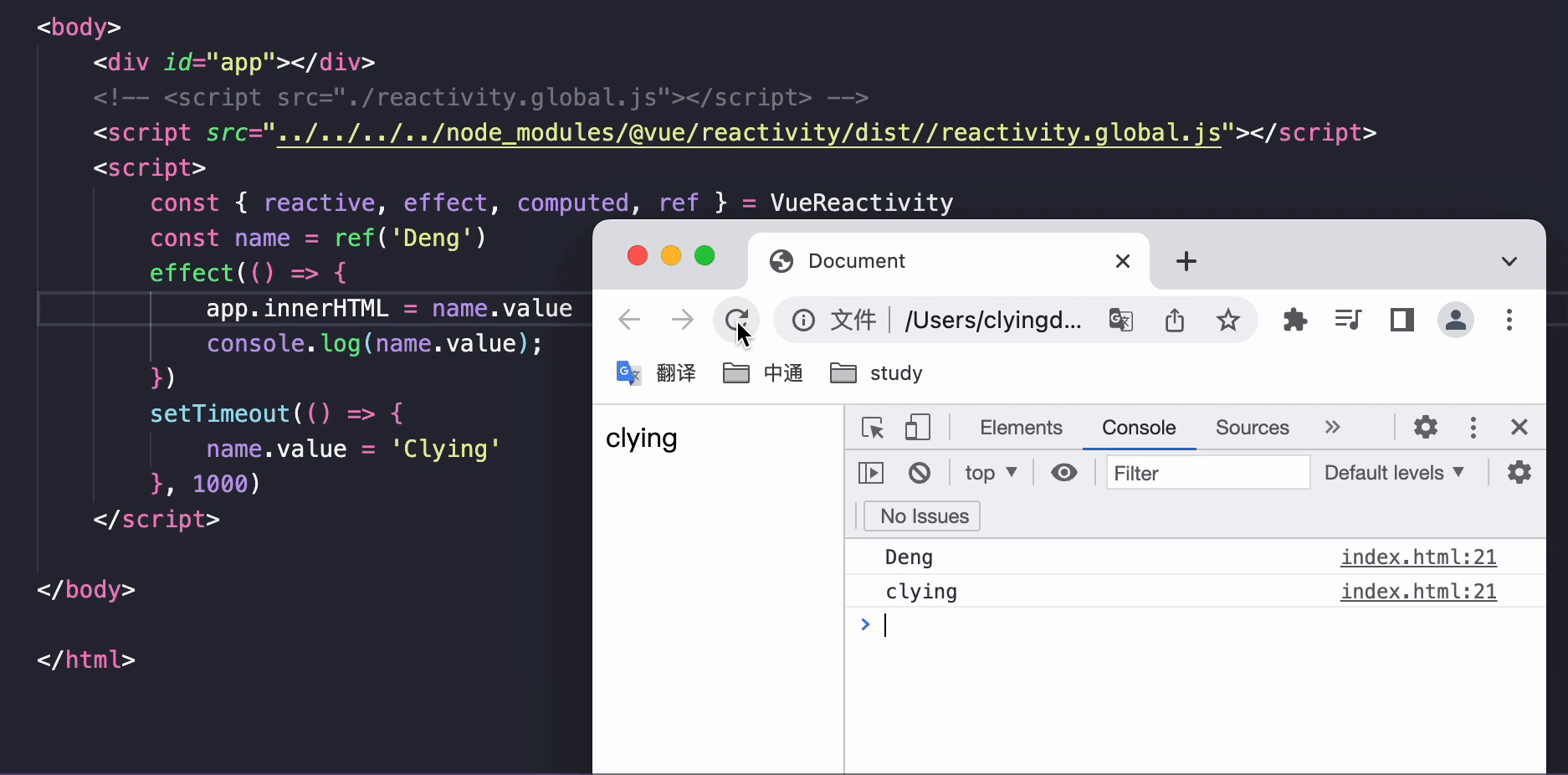The height and width of the screenshot is (775, 1568).
Task: Switch to the Elements panel
Action: tap(1021, 428)
